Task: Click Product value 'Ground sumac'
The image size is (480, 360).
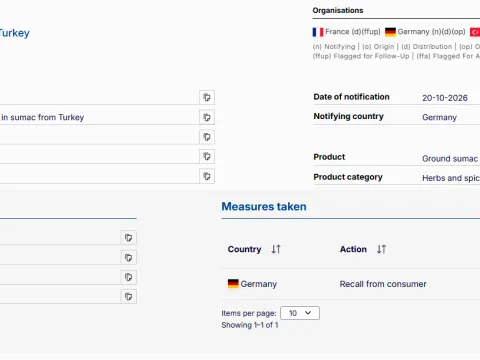Action: click(x=450, y=159)
